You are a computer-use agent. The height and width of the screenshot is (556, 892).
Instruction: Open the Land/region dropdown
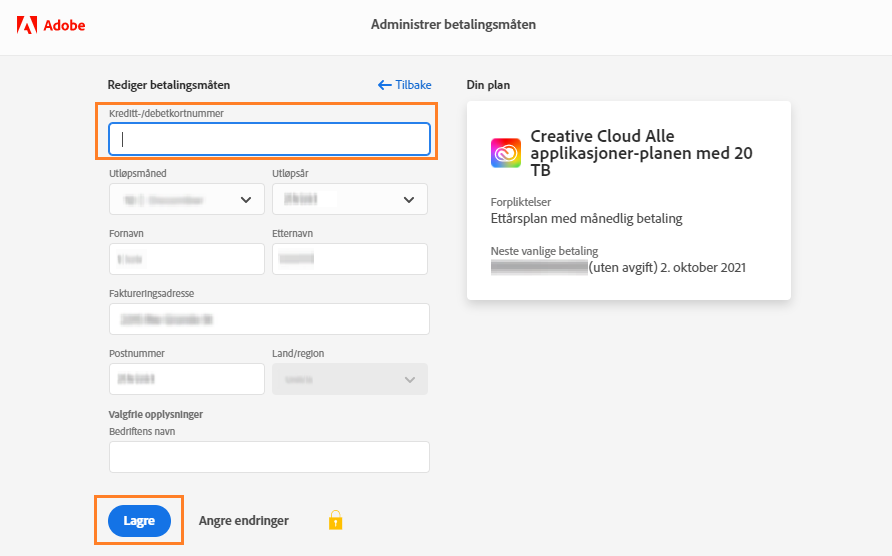[349, 379]
